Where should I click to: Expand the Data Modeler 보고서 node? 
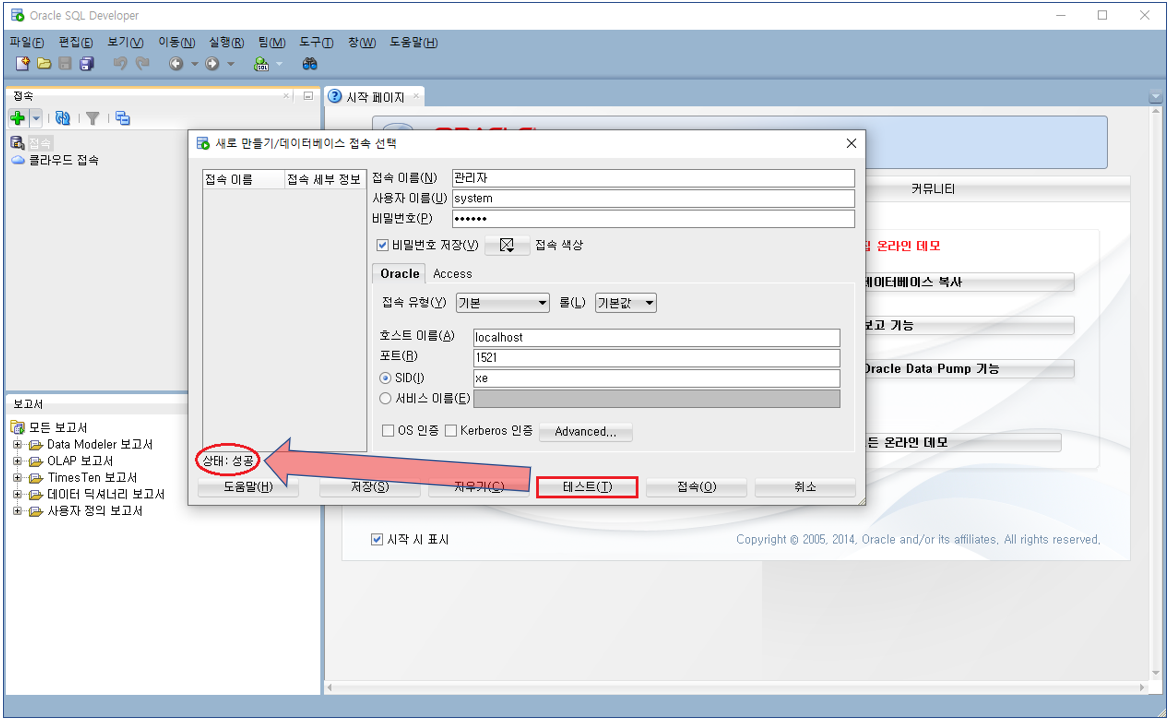(x=17, y=444)
